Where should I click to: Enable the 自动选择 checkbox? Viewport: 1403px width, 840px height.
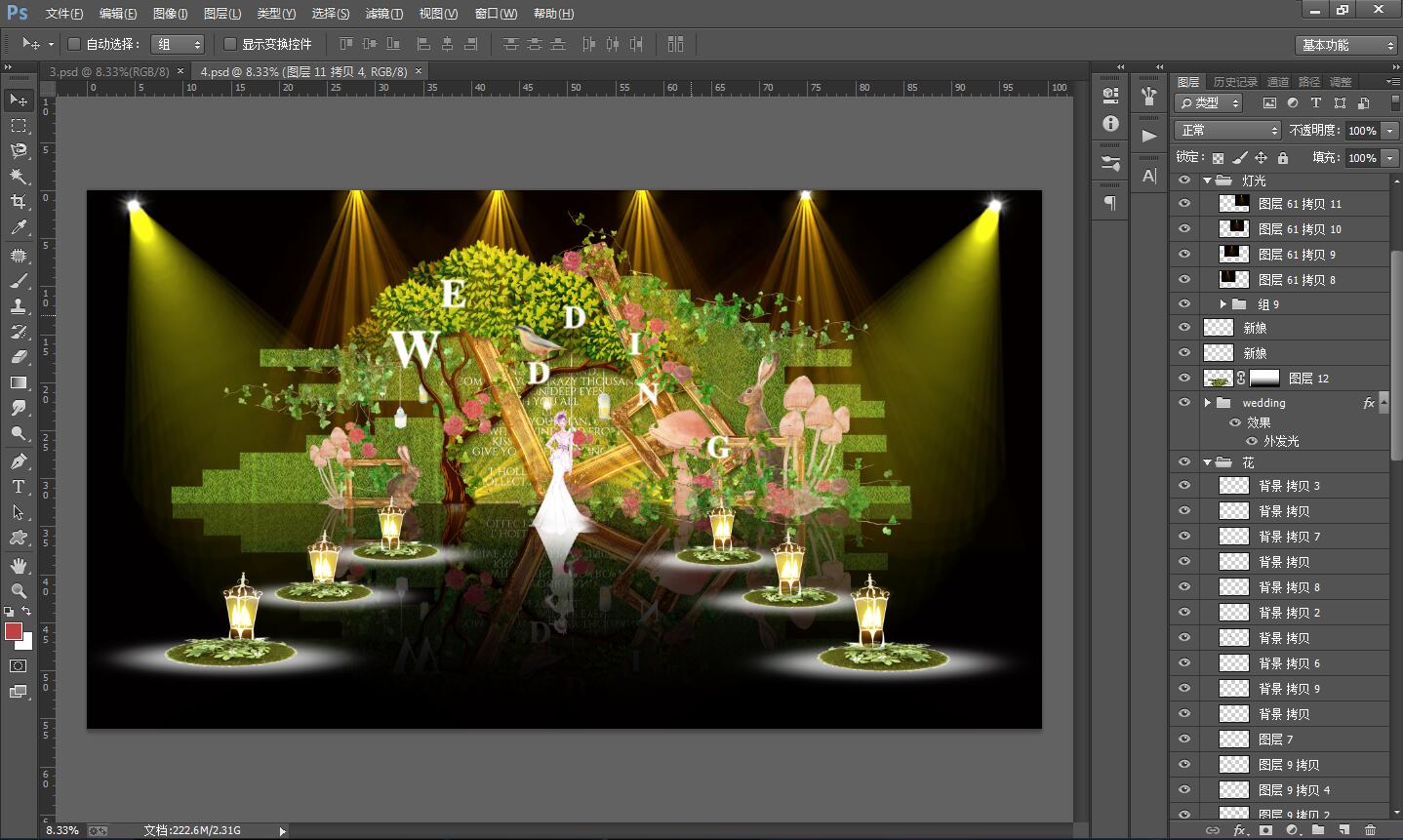tap(73, 44)
